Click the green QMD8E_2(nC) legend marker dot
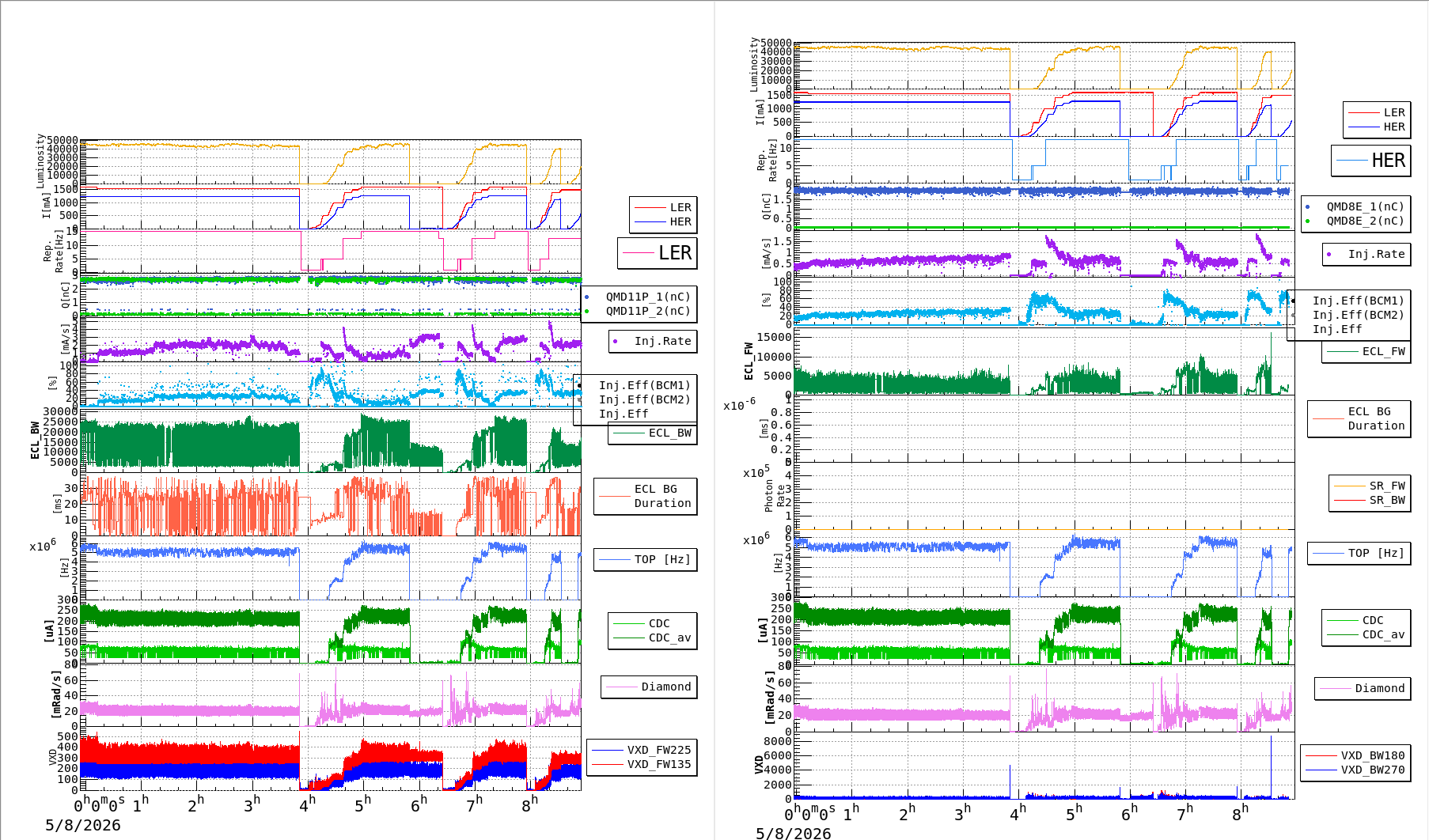Image resolution: width=1429 pixels, height=840 pixels. (x=1307, y=221)
